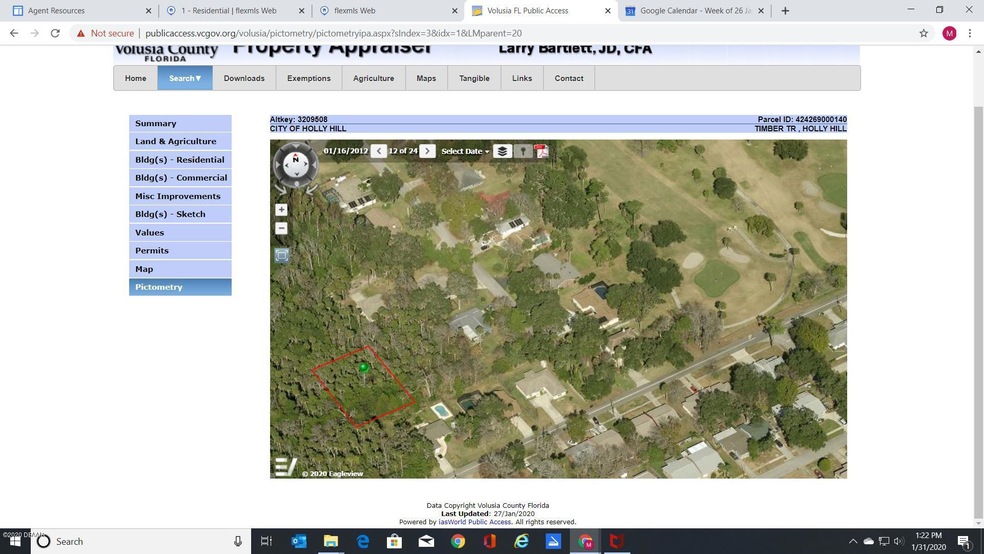This screenshot has height=554, width=984.
Task: Click the compass north arrow
Action: (x=295, y=158)
